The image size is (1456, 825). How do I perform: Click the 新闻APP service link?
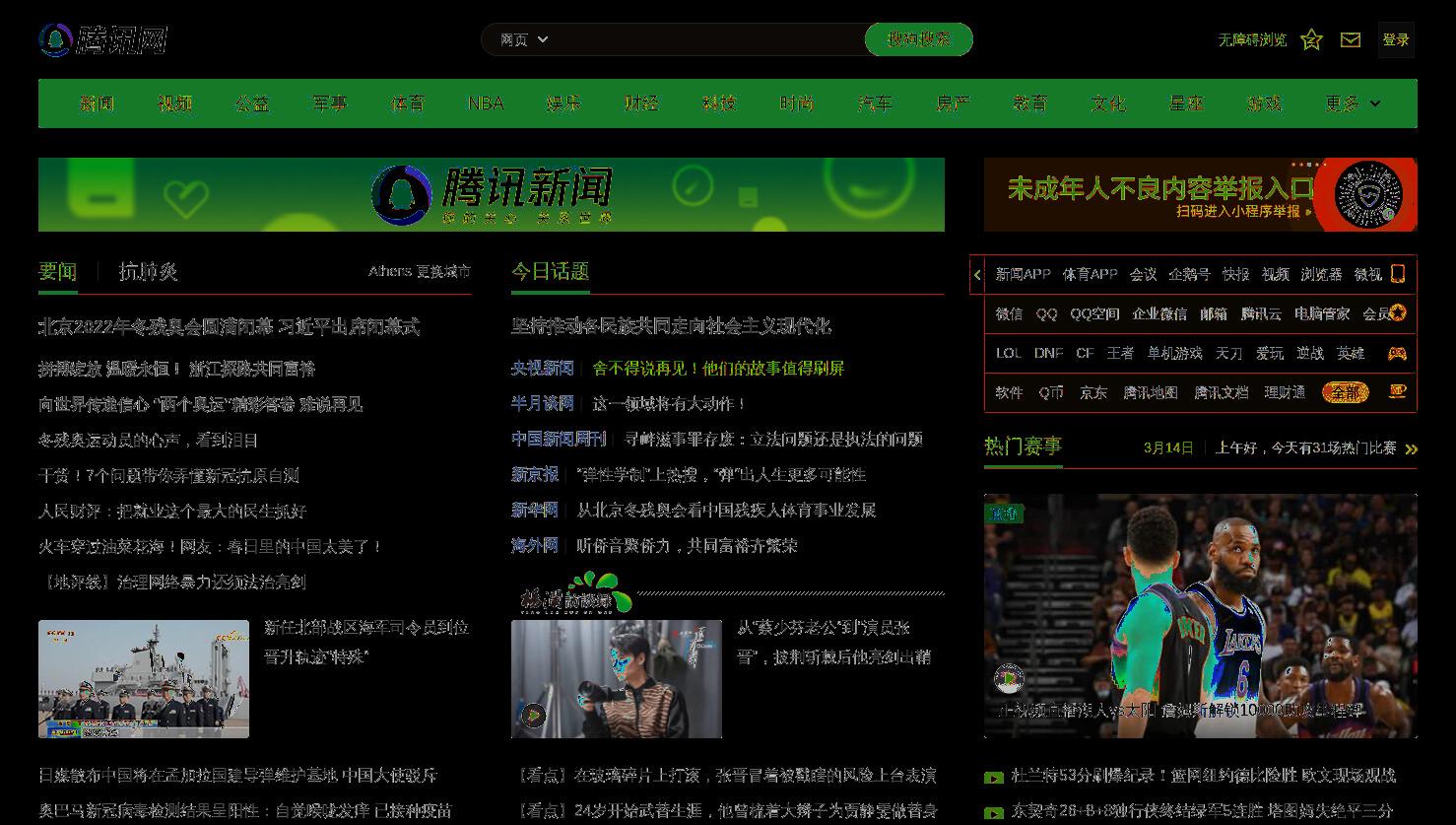(x=1023, y=275)
